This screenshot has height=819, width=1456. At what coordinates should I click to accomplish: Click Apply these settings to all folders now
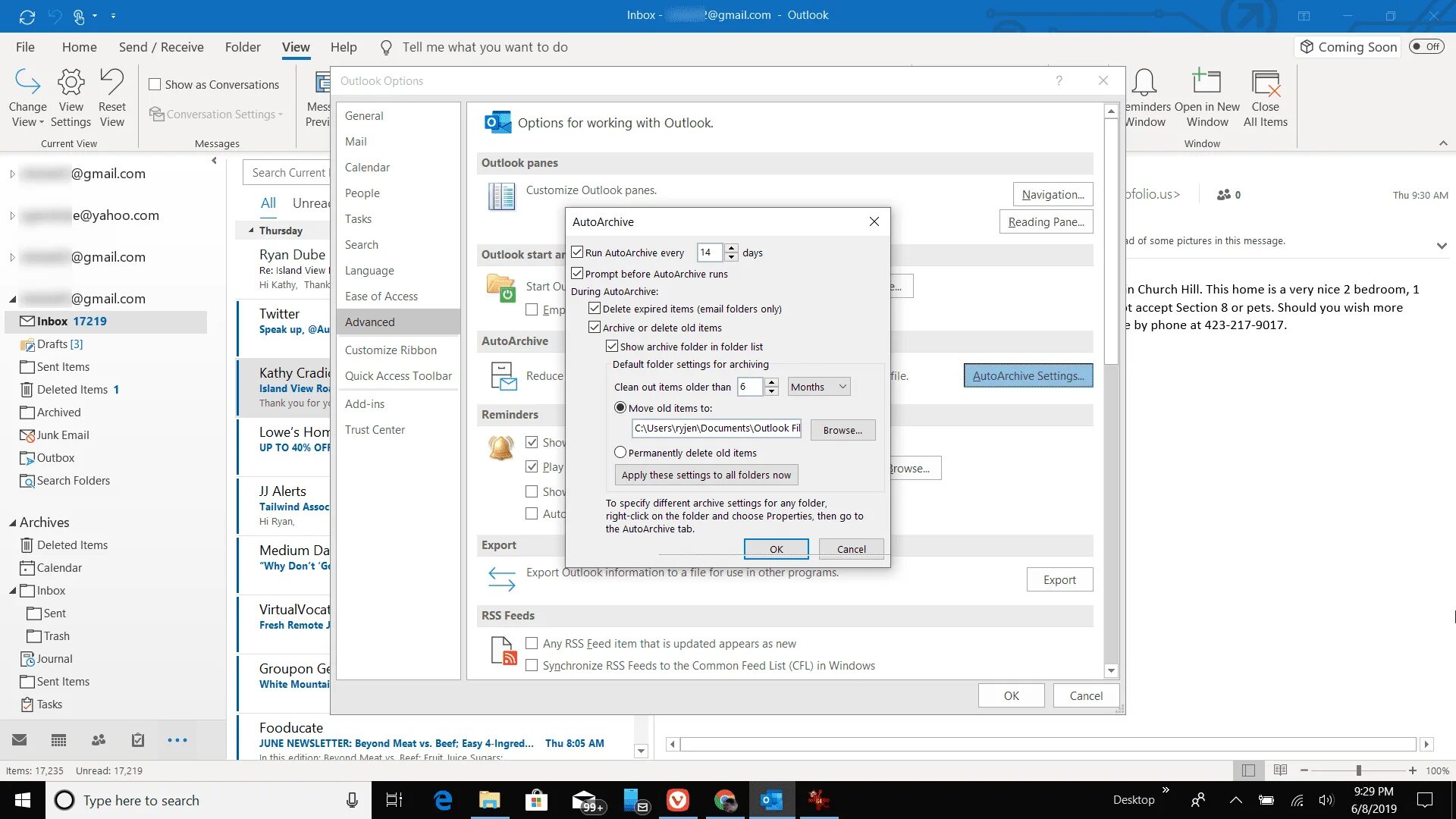point(705,475)
